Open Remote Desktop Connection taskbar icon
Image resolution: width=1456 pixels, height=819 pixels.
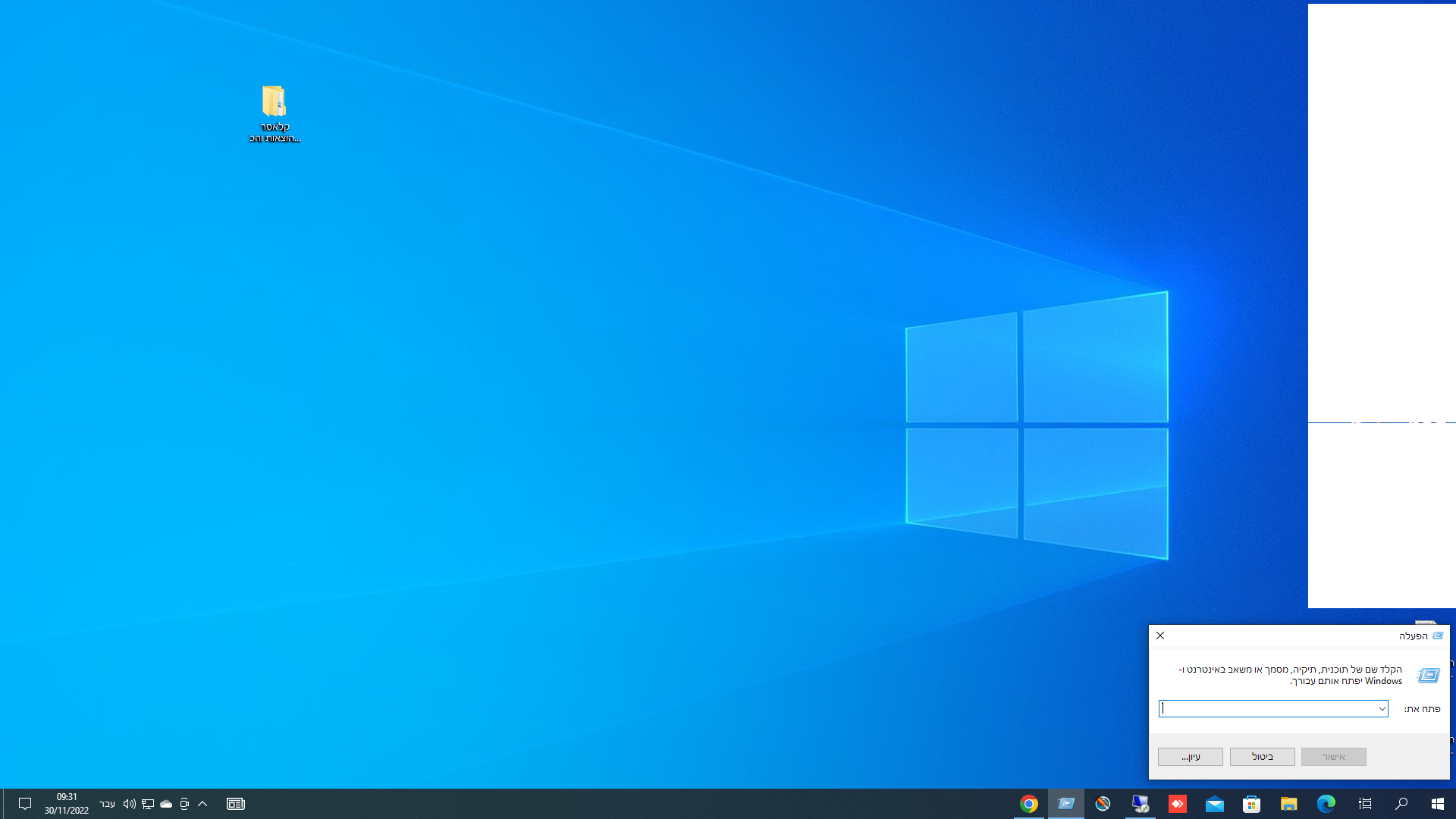(x=1140, y=804)
